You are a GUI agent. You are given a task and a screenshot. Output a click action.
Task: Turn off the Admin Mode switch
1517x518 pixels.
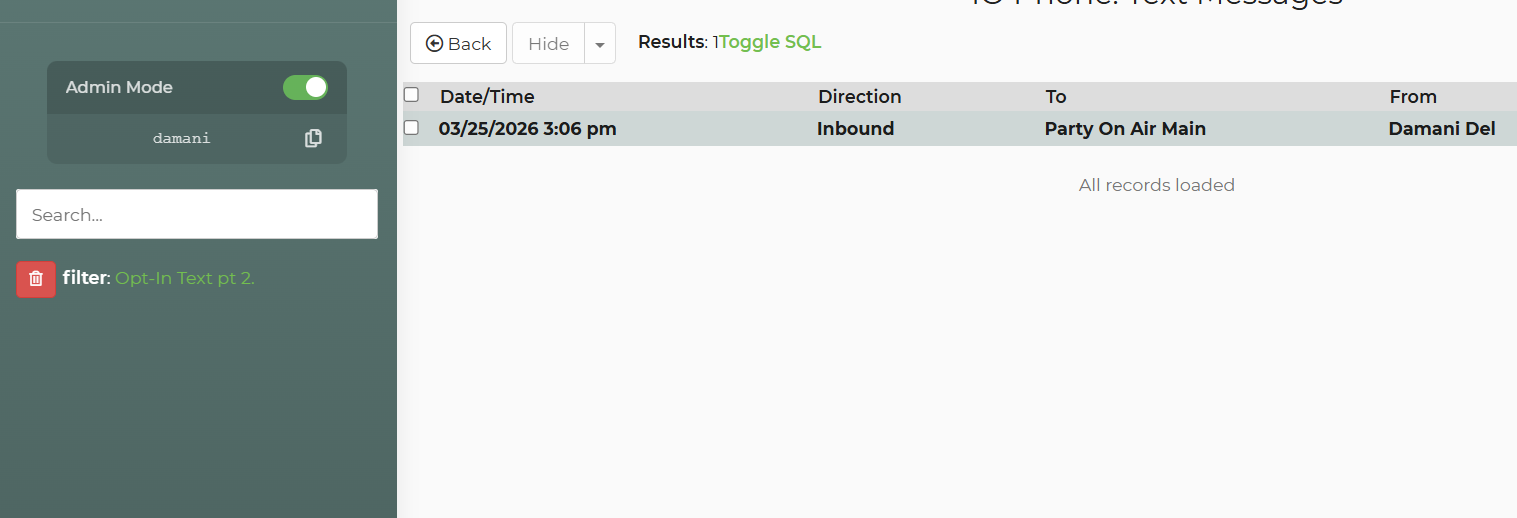coord(305,88)
